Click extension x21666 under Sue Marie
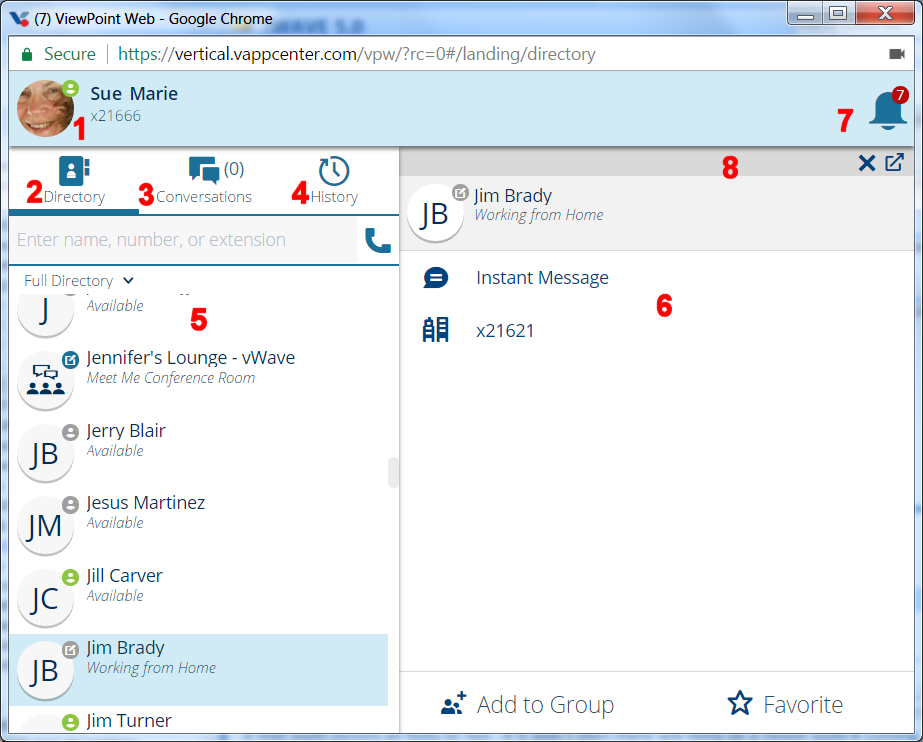 click(x=115, y=116)
